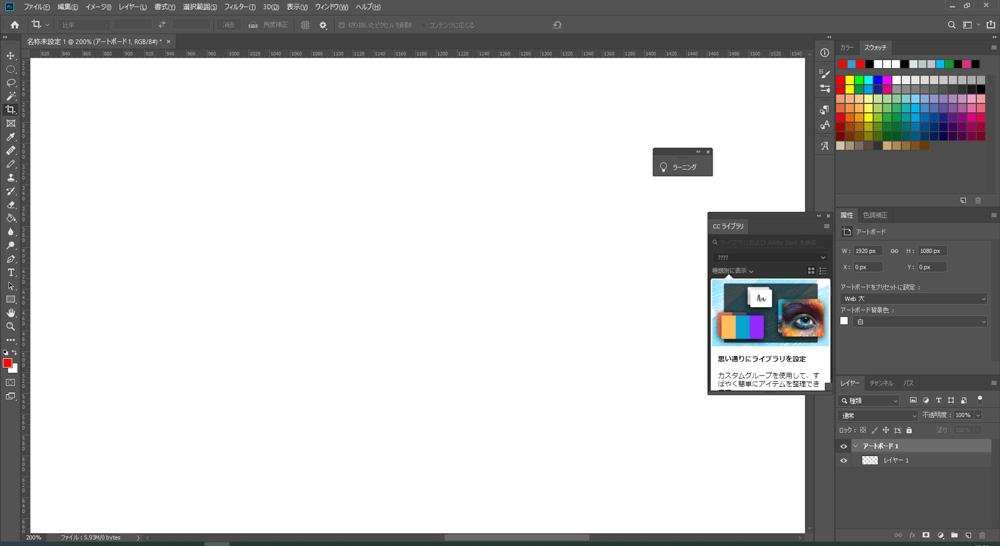Image resolution: width=1000 pixels, height=546 pixels.
Task: Collapse the アートボード 1 group chevron
Action: [855, 446]
